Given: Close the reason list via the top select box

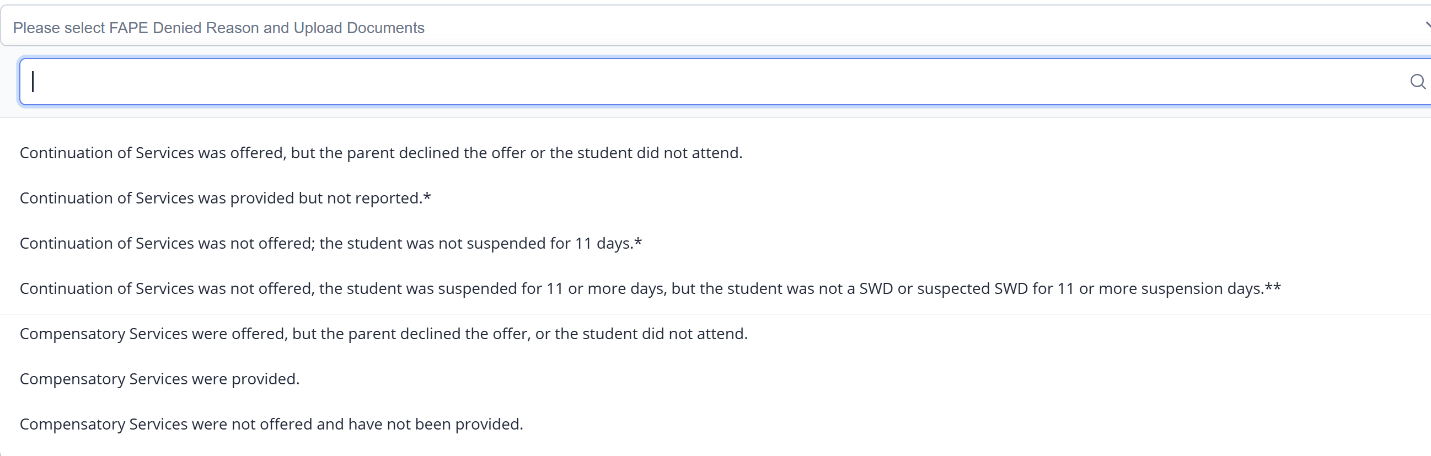Looking at the screenshot, I should [x=700, y=27].
